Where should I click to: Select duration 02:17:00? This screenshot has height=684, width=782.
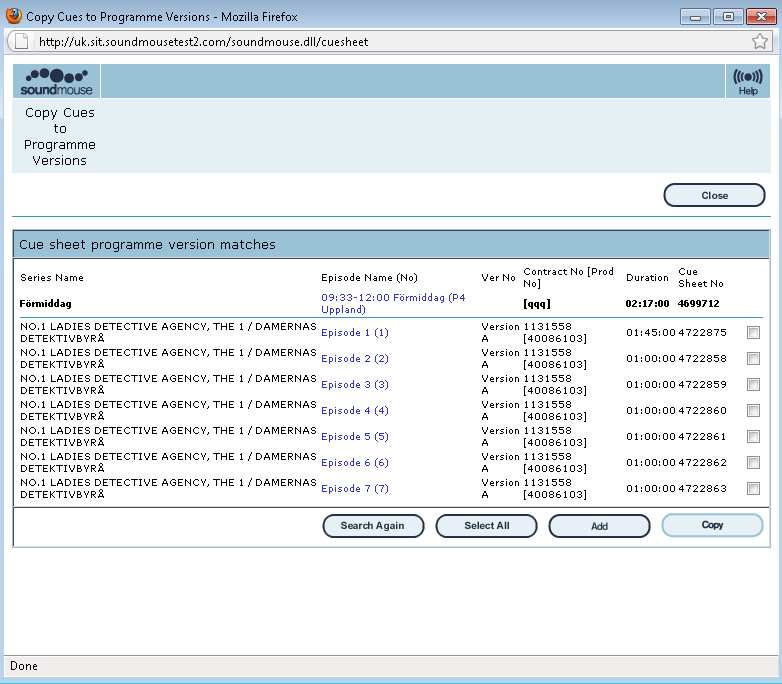pyautogui.click(x=647, y=303)
